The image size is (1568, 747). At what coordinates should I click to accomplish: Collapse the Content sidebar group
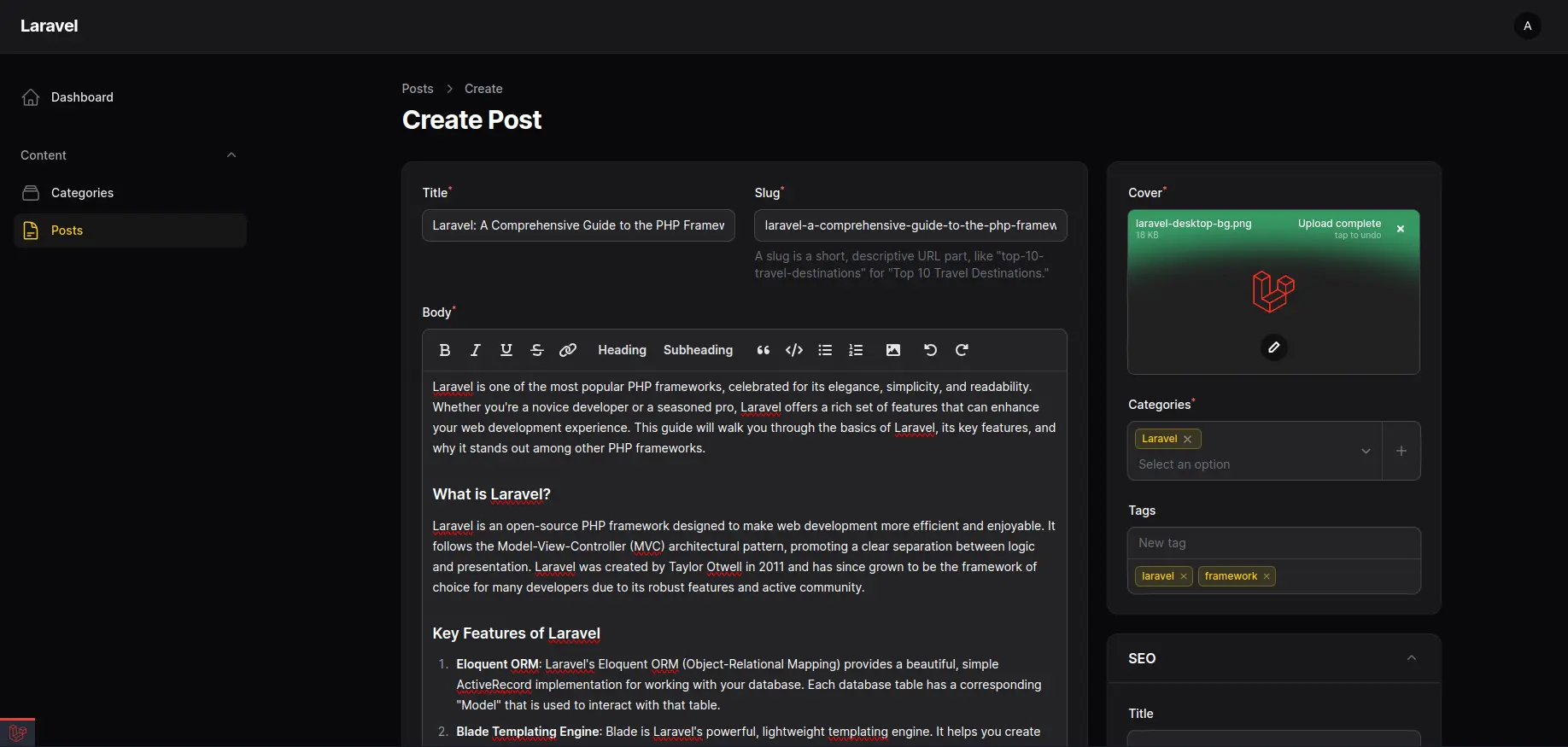coord(231,155)
